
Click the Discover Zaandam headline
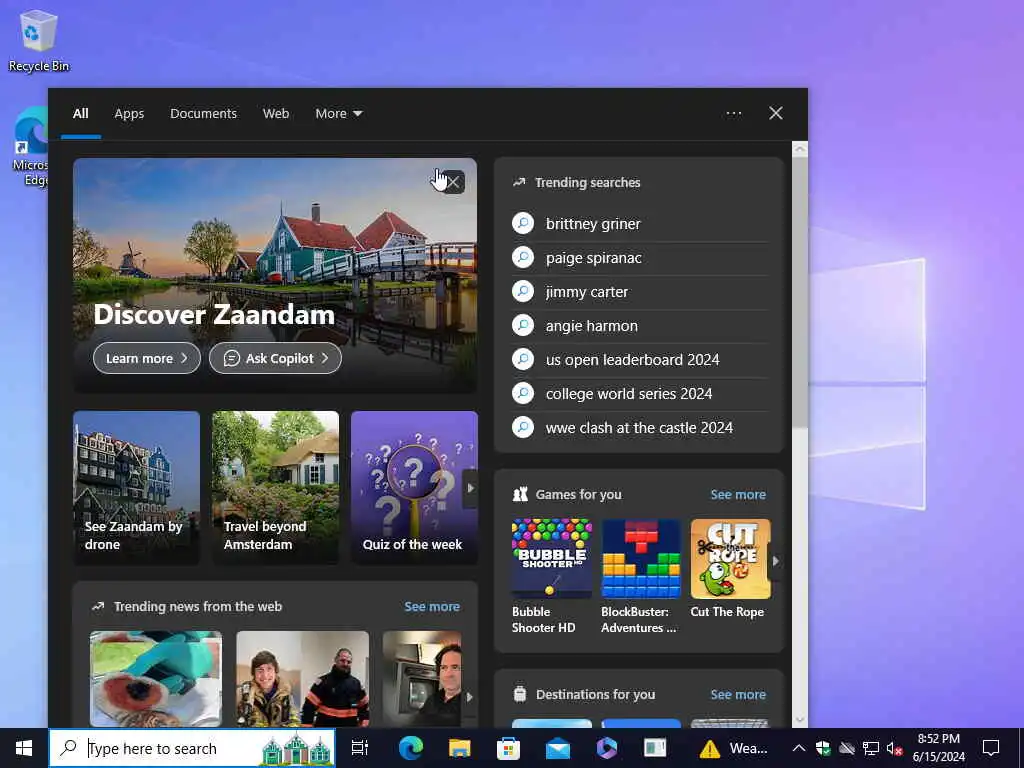pos(214,315)
